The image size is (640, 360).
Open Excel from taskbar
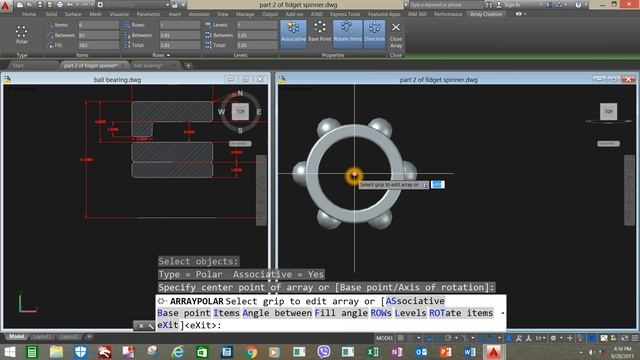pos(372,352)
